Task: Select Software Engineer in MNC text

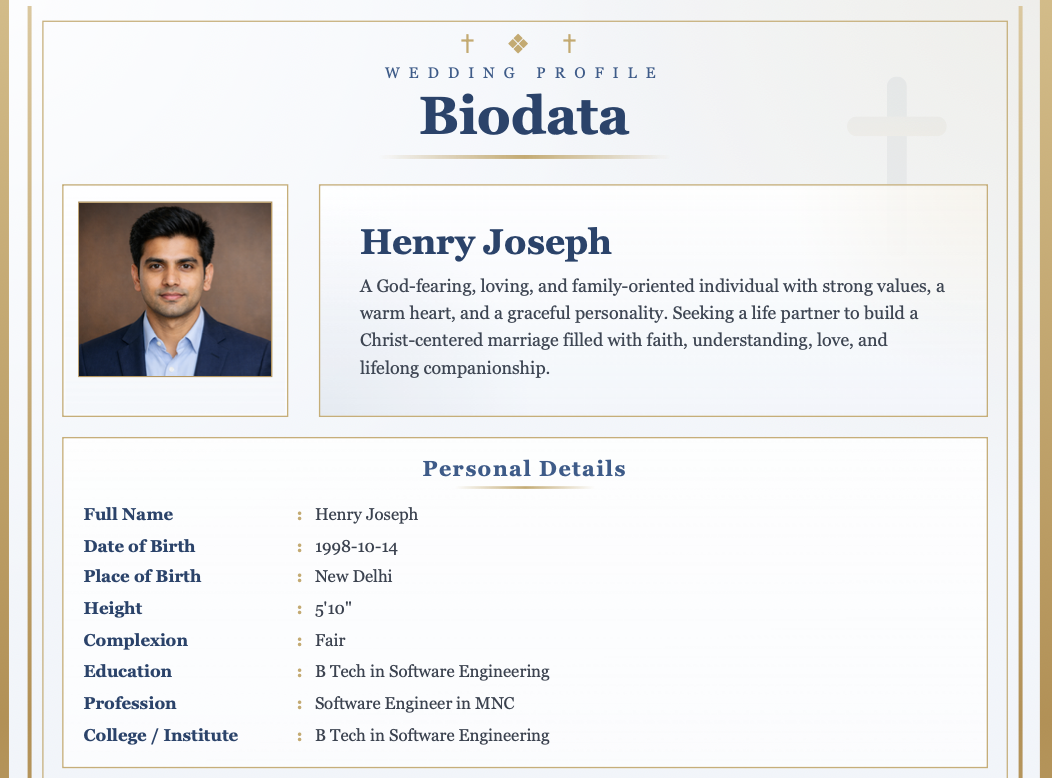Action: [414, 703]
